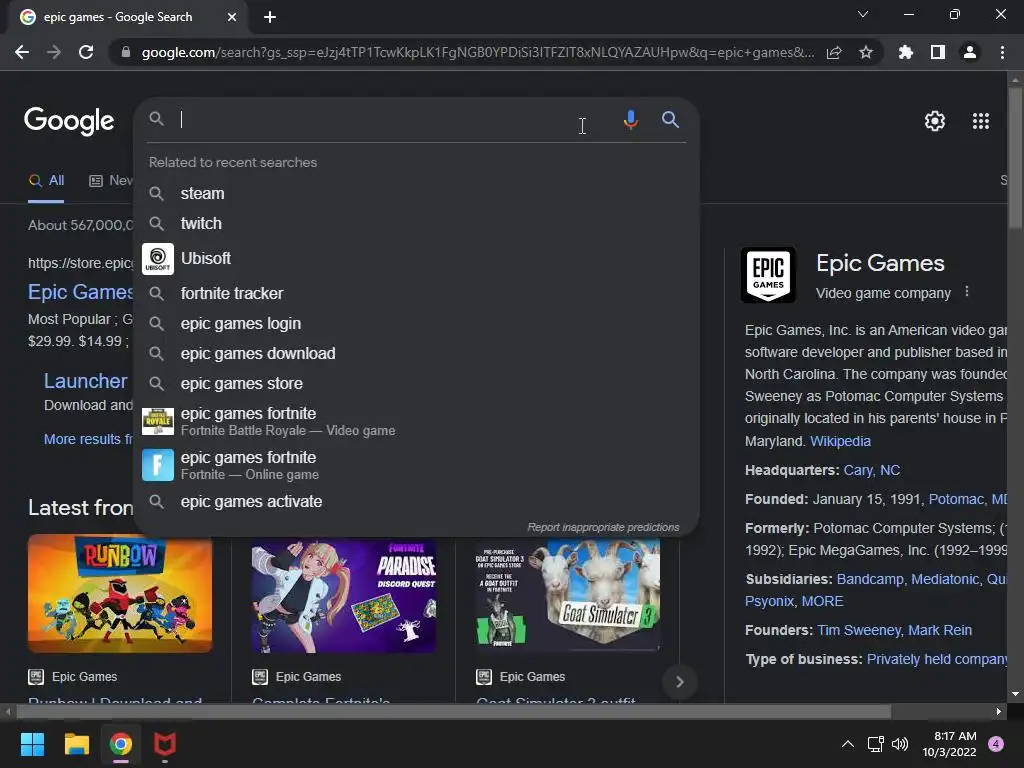The height and width of the screenshot is (768, 1024).
Task: Show hidden system tray icons
Action: point(848,744)
